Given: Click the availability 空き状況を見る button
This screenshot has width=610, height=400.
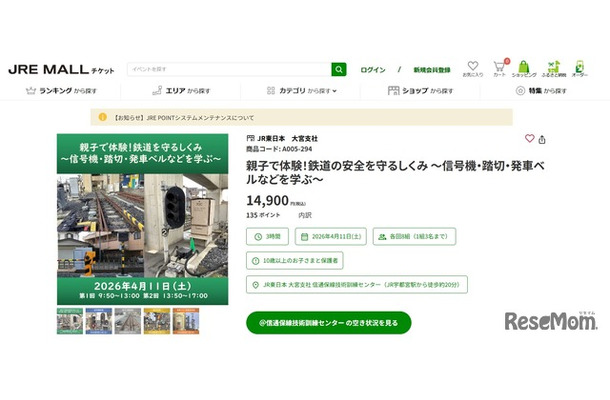Looking at the screenshot, I should tap(329, 323).
